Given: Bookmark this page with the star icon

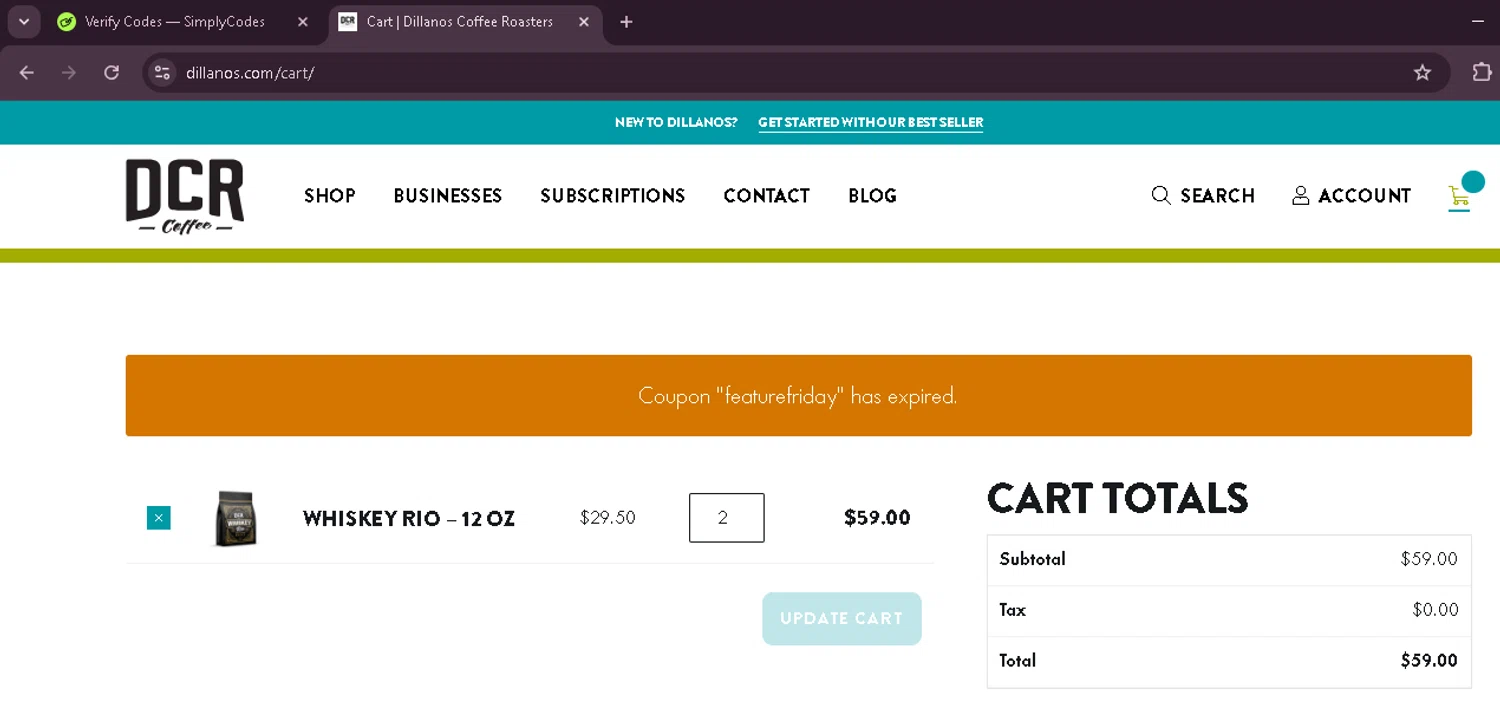Looking at the screenshot, I should point(1422,72).
